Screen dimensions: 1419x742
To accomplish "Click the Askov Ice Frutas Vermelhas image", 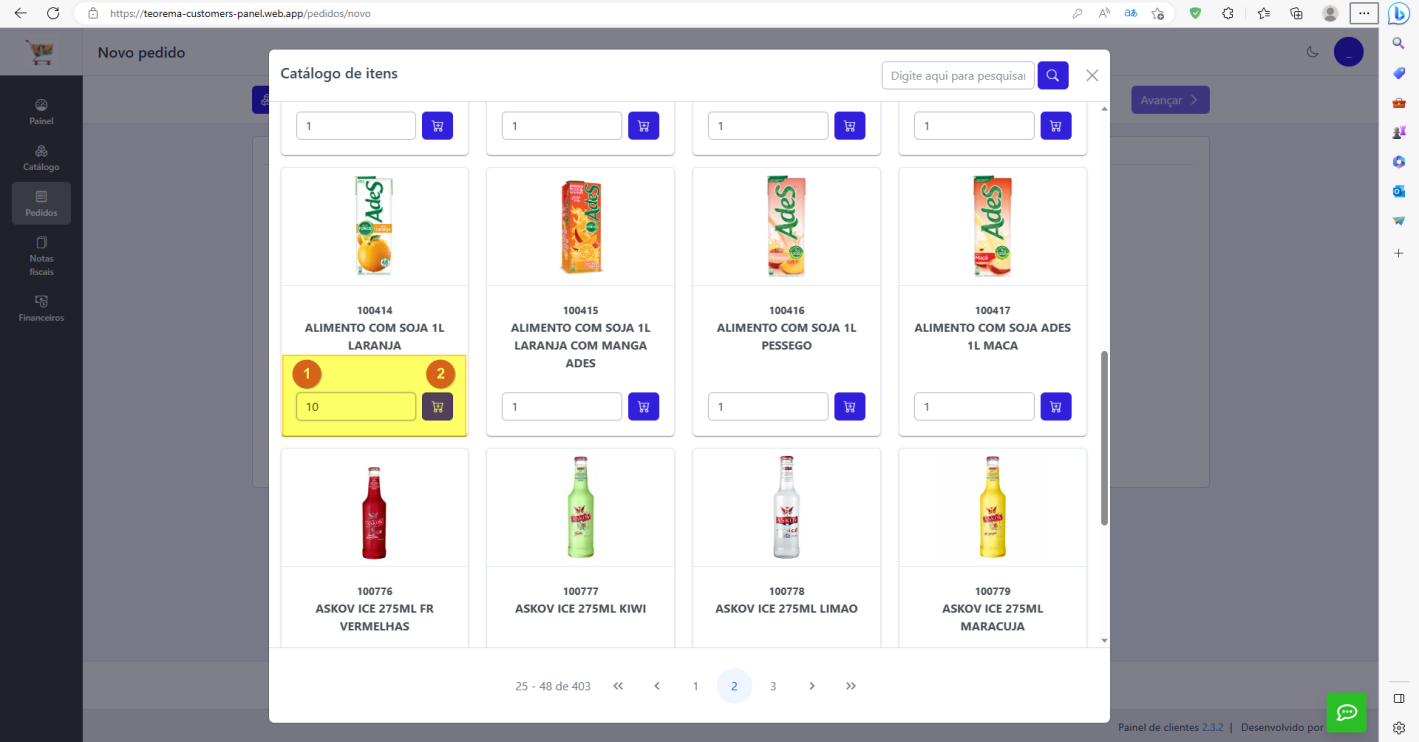I will tap(374, 512).
